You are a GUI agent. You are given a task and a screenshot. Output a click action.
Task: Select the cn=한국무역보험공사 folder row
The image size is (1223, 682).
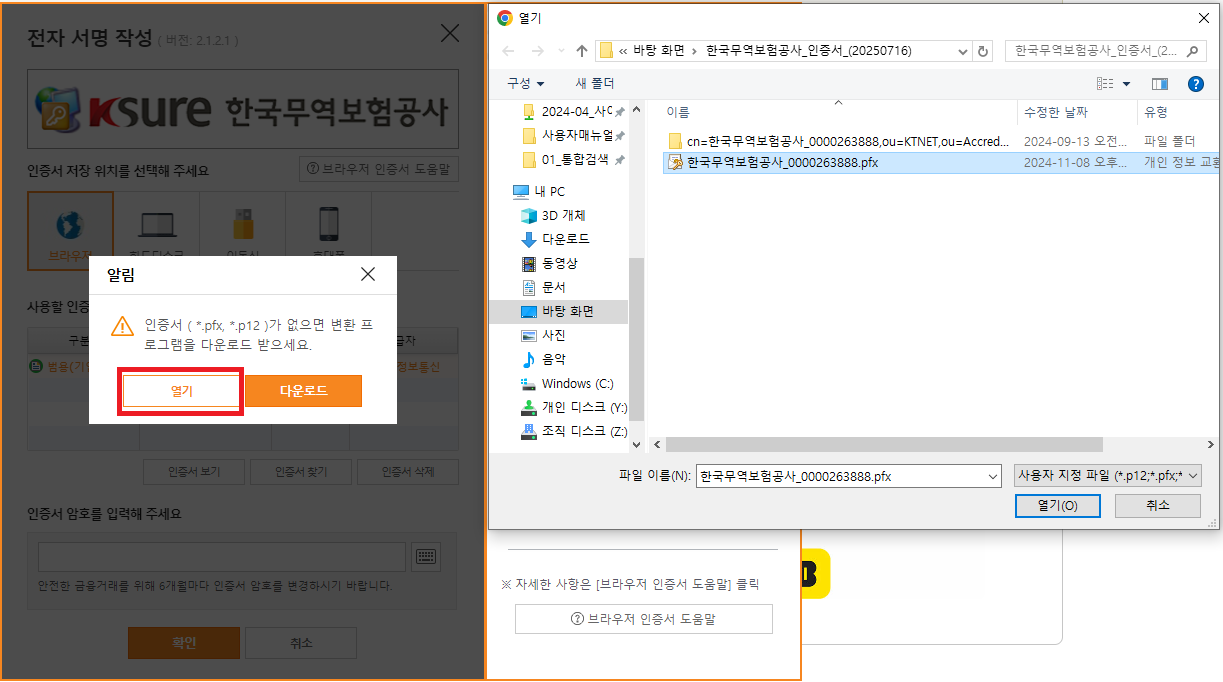(940, 141)
